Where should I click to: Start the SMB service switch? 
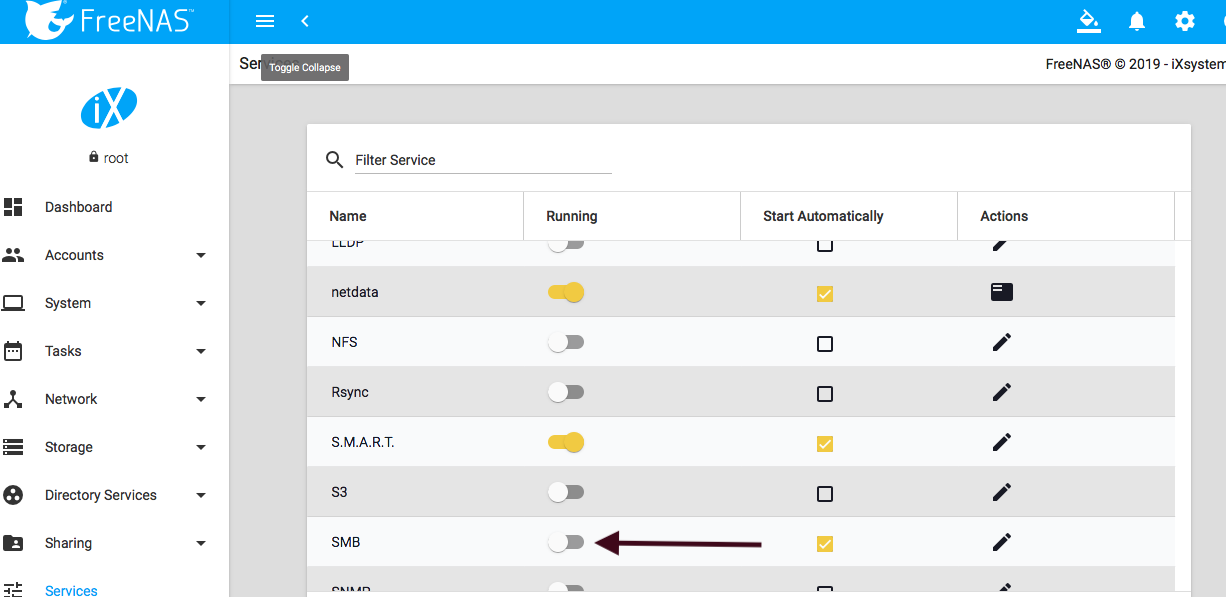tap(566, 542)
